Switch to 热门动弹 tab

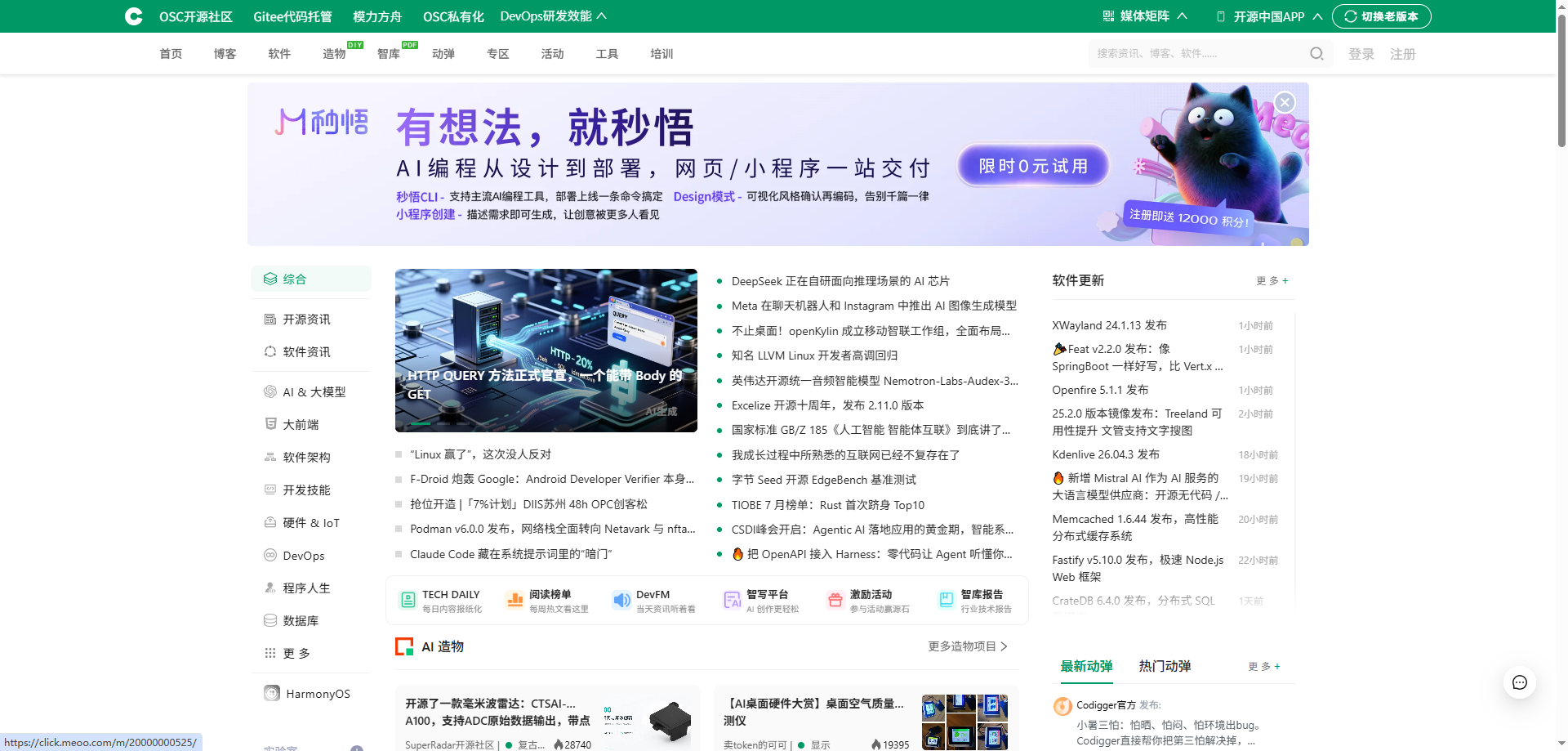1165,666
